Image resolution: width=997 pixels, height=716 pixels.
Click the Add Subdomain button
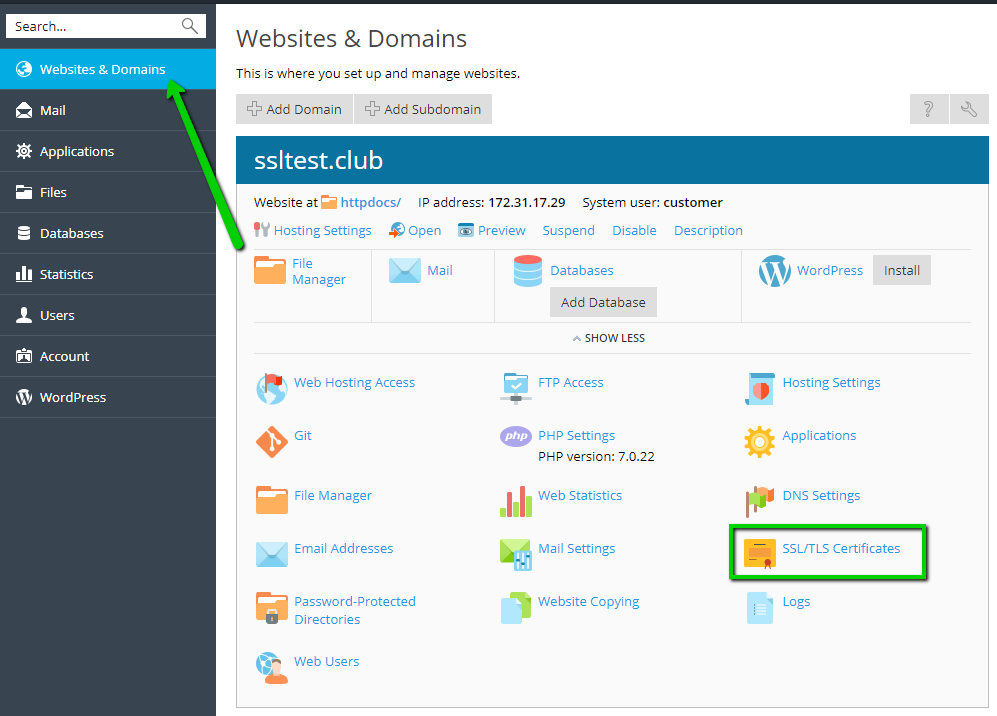pos(423,109)
